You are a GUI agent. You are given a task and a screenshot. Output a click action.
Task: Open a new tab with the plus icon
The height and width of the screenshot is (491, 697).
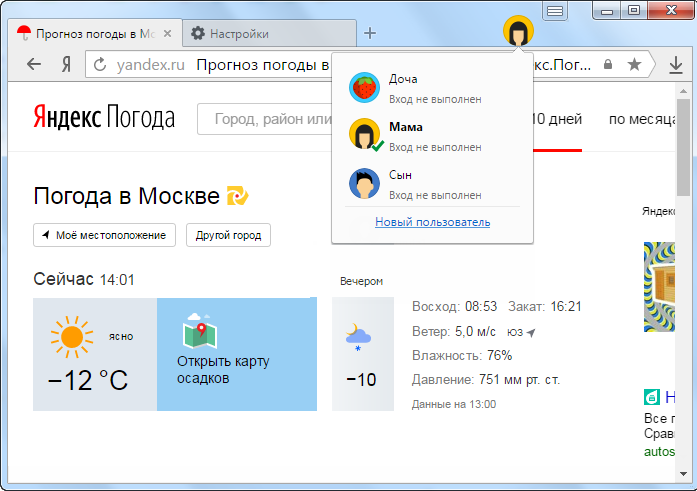click(370, 33)
